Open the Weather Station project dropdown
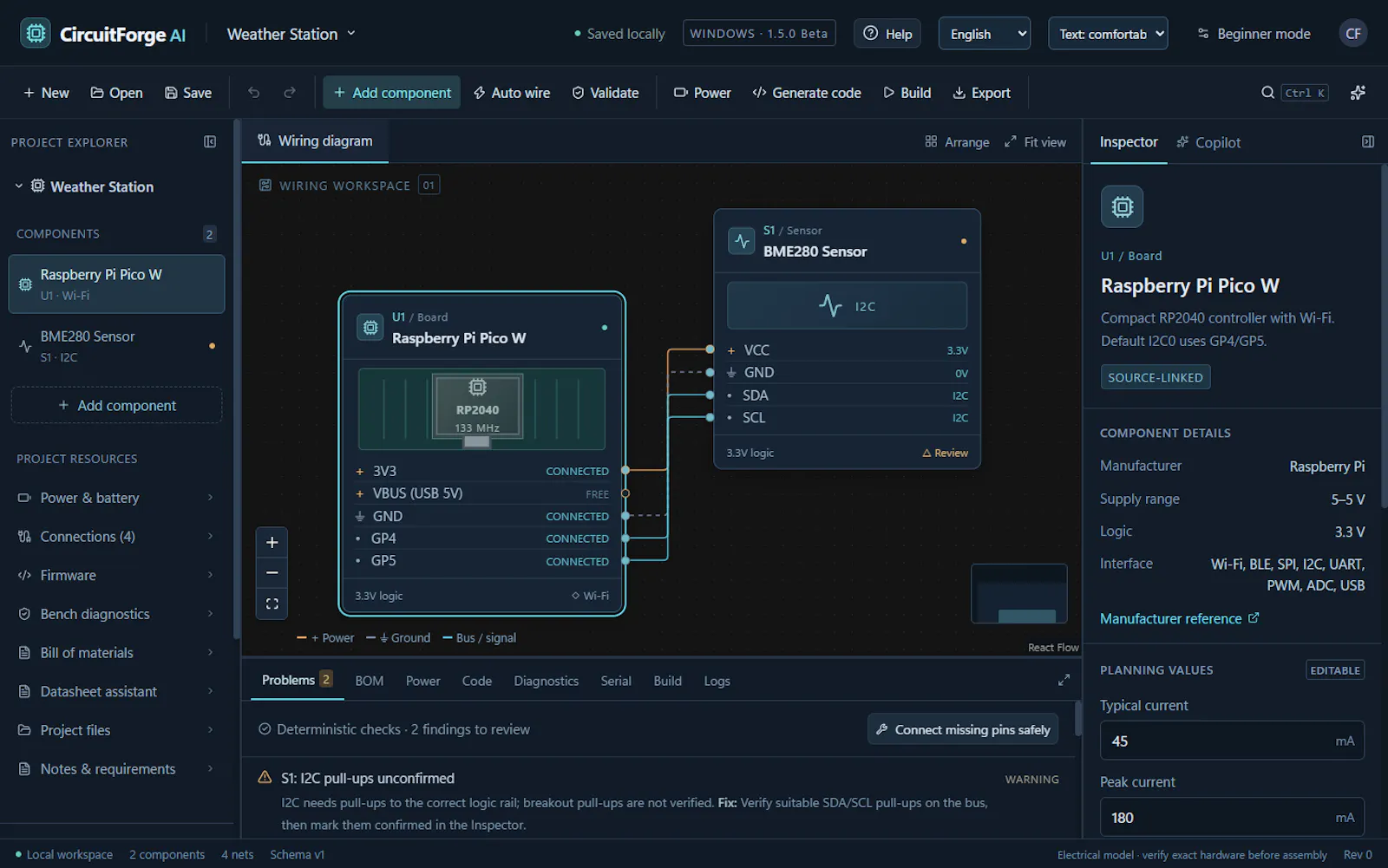Screen dimensions: 1388x868 (x=291, y=34)
